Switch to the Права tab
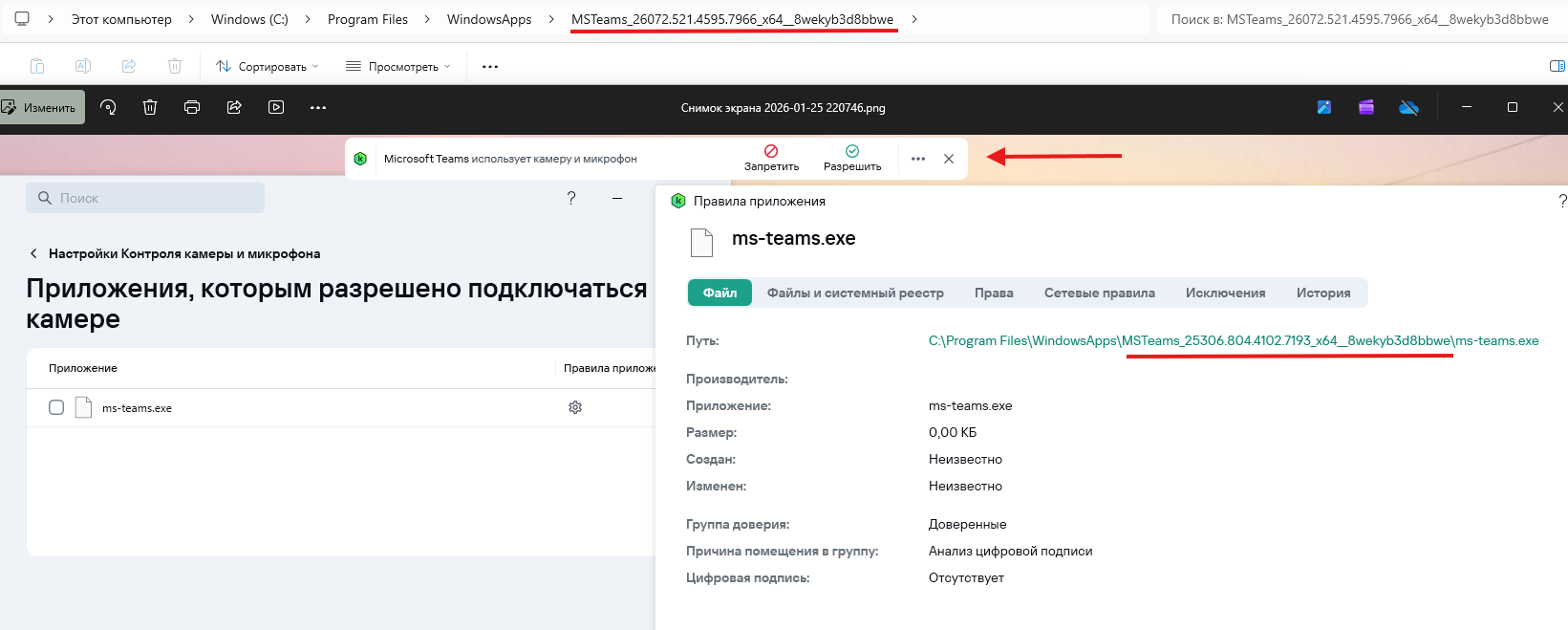Image resolution: width=1568 pixels, height=630 pixels. pos(994,293)
